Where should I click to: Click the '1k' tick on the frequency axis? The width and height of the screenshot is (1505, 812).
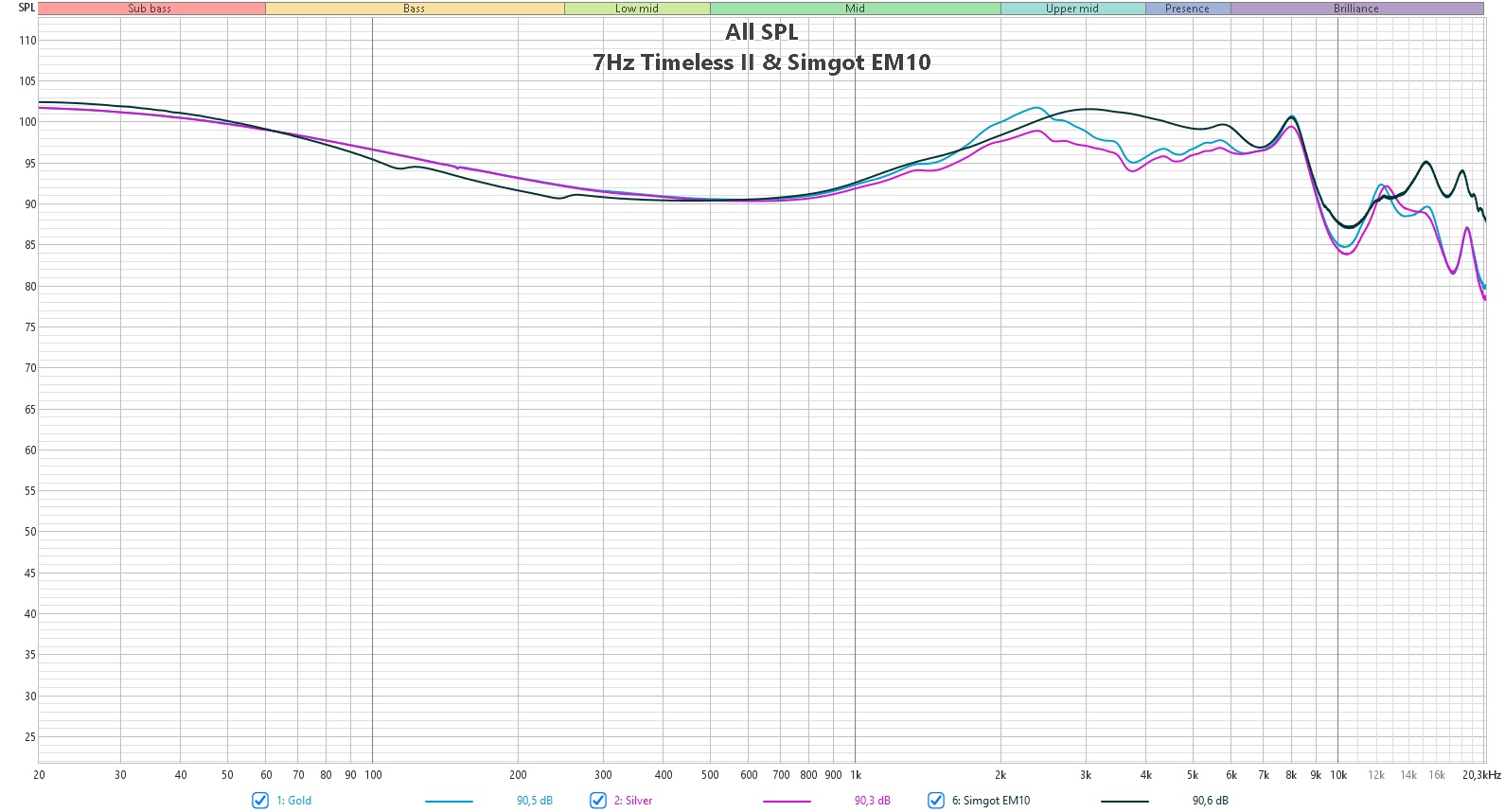[856, 775]
